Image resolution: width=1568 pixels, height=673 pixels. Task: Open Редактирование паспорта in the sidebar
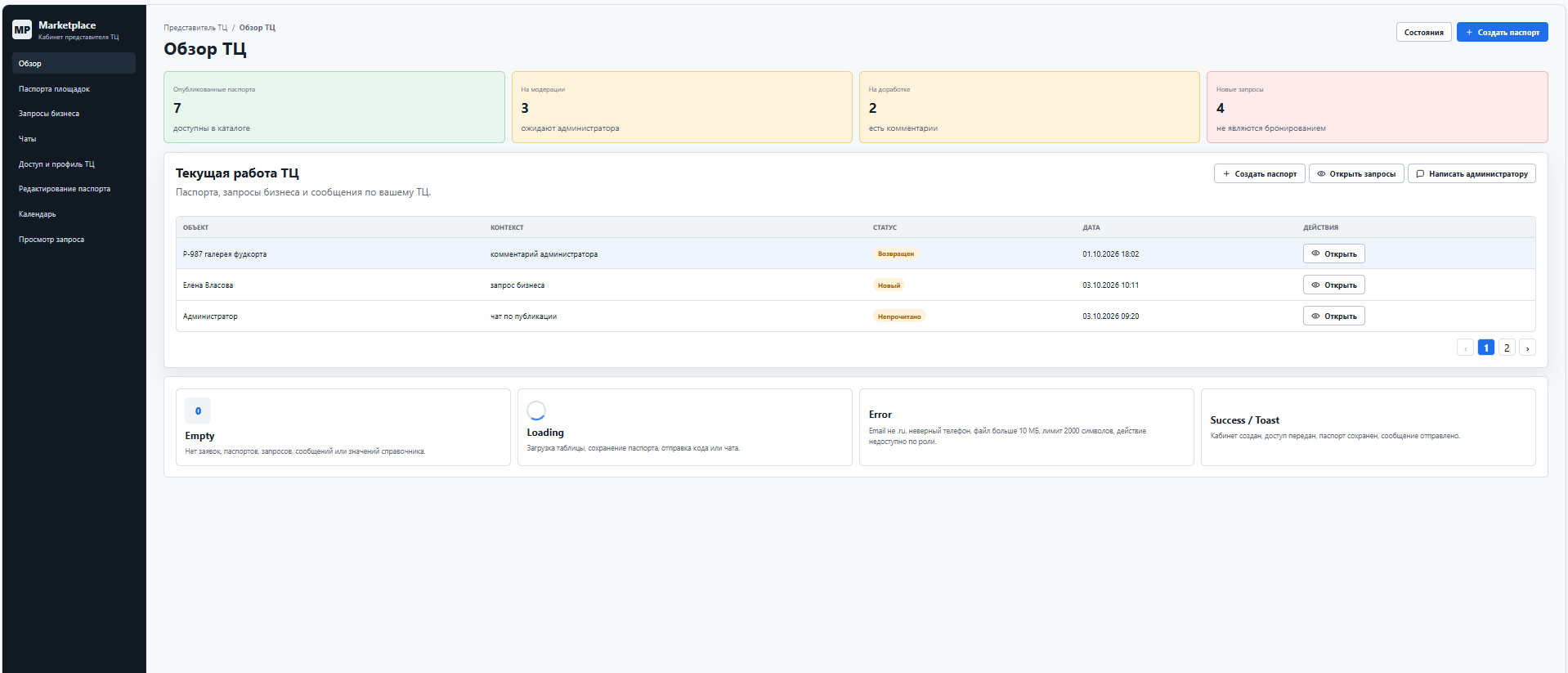[x=74, y=189]
